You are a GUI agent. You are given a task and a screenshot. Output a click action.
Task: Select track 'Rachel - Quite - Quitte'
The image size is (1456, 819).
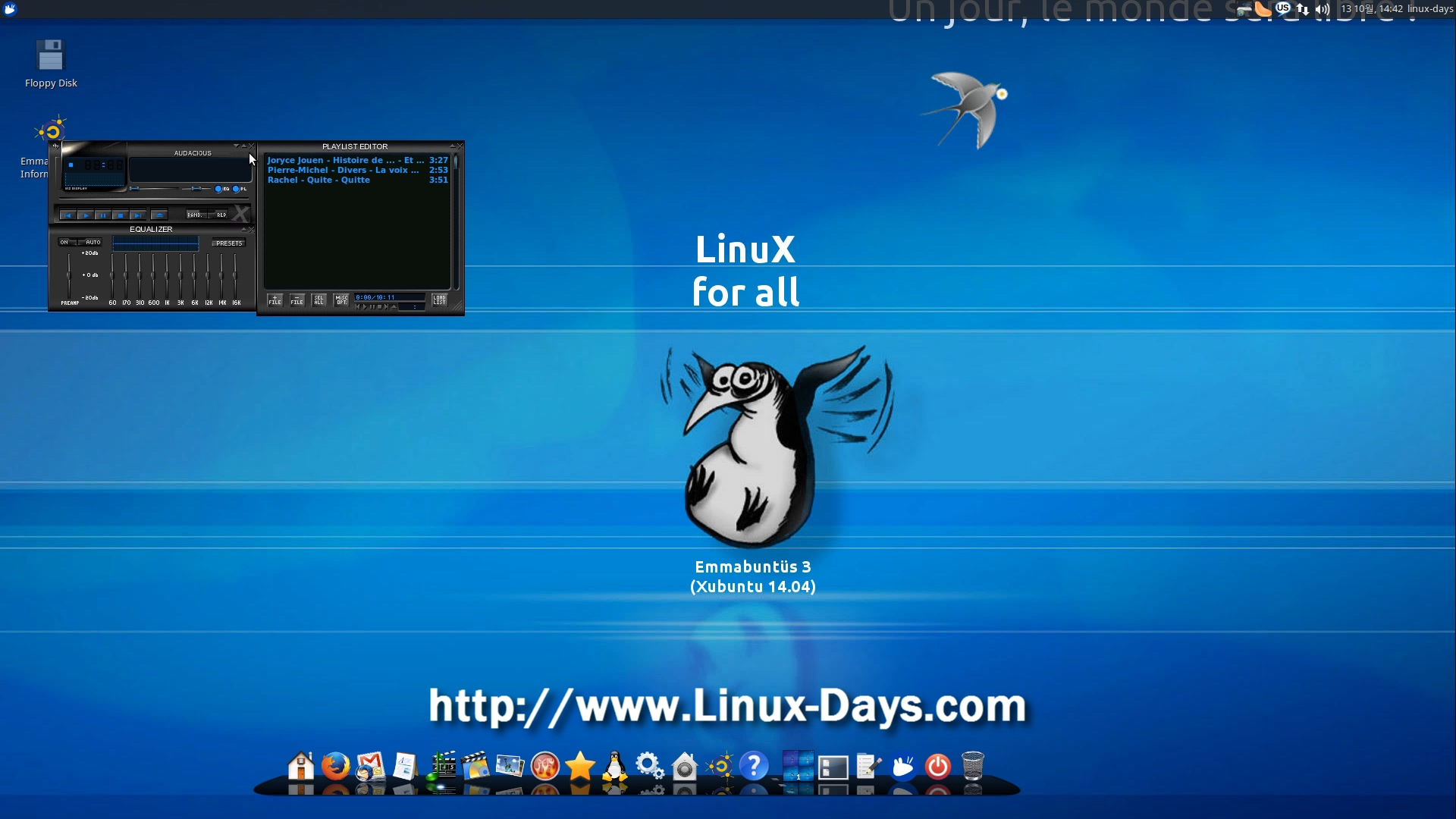click(357, 180)
